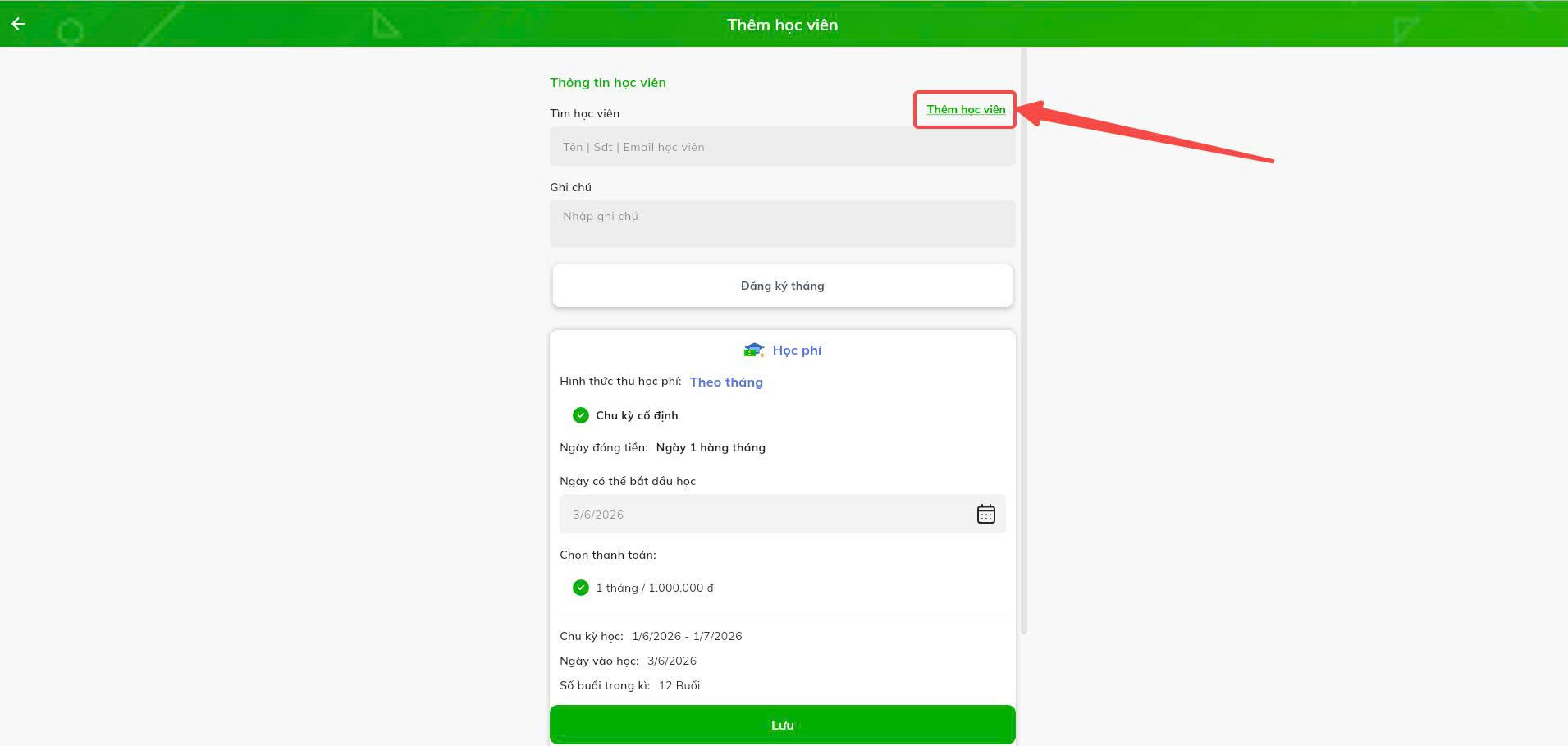Click the Ngày có thể bắt đầu học label
Viewport: 1568px width, 746px height.
(x=628, y=481)
